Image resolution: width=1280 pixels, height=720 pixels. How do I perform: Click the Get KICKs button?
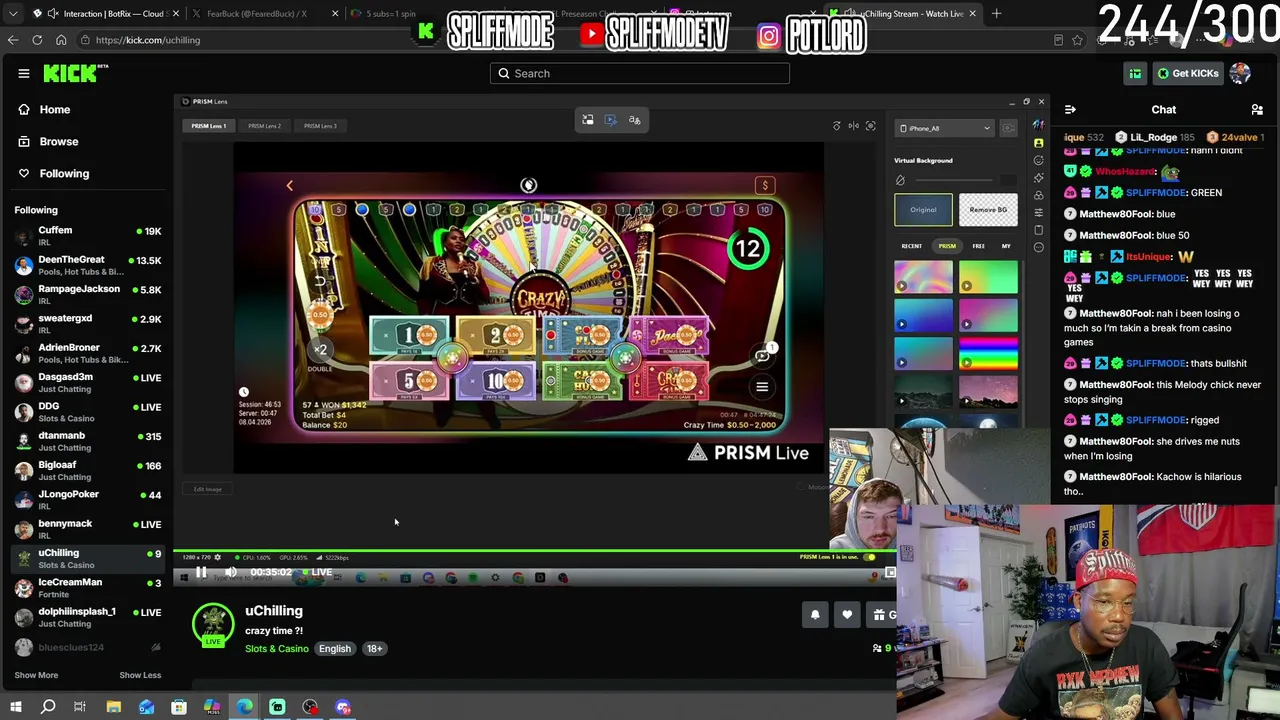(1187, 73)
